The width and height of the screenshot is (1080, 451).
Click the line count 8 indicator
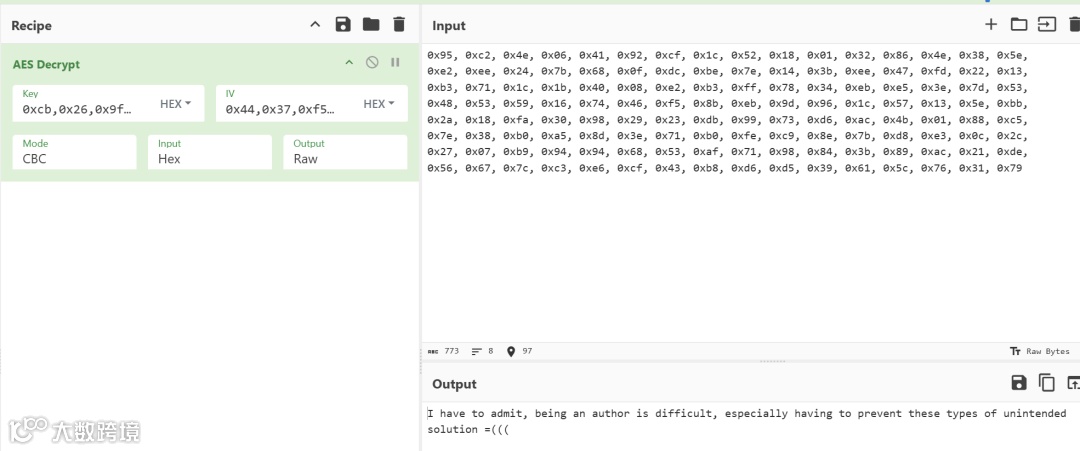(x=482, y=351)
